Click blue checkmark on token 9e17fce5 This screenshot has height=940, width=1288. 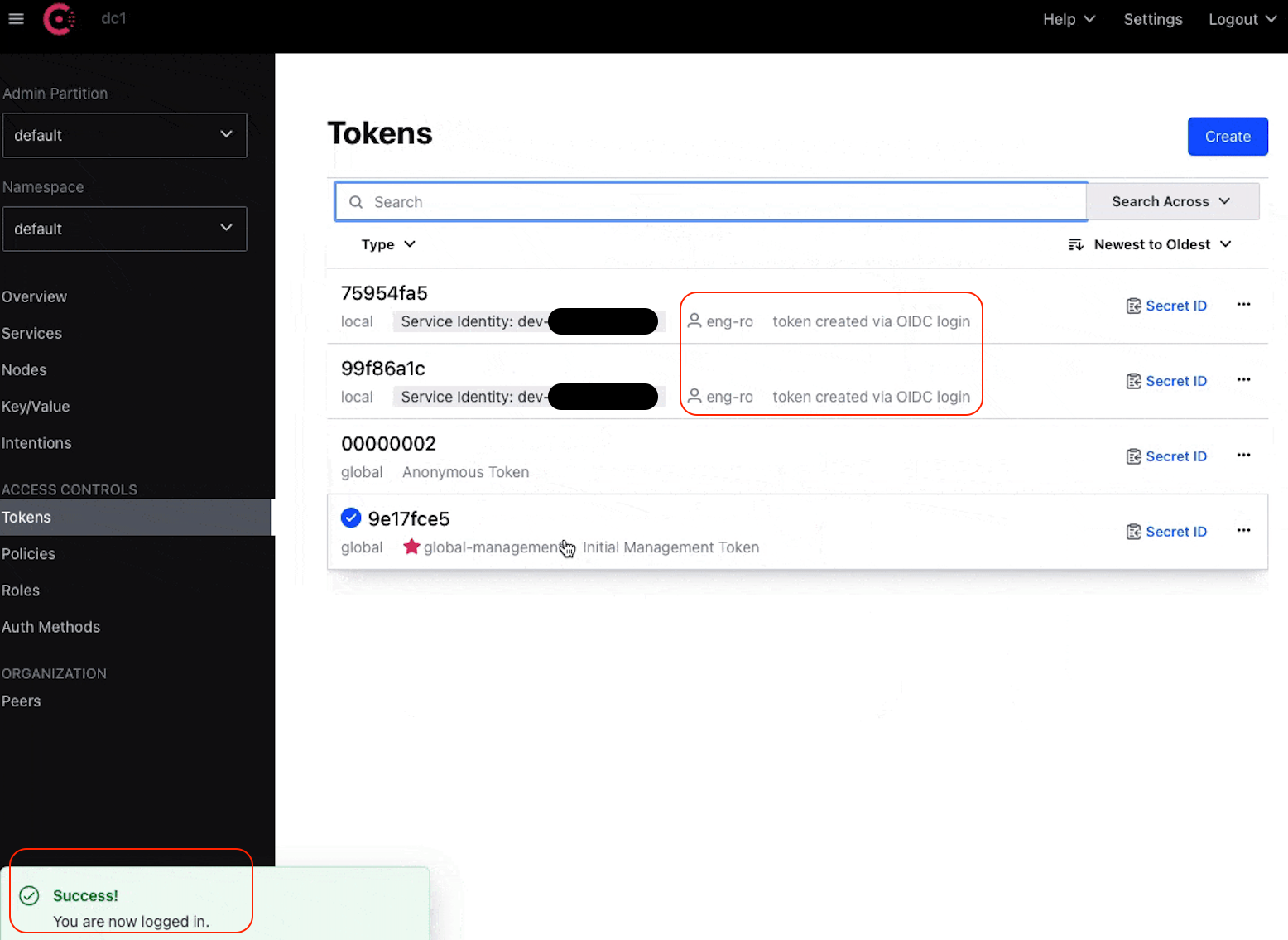[351, 518]
